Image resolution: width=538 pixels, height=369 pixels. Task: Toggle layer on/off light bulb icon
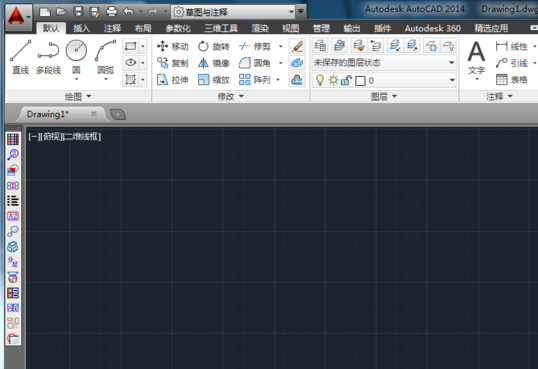[320, 80]
